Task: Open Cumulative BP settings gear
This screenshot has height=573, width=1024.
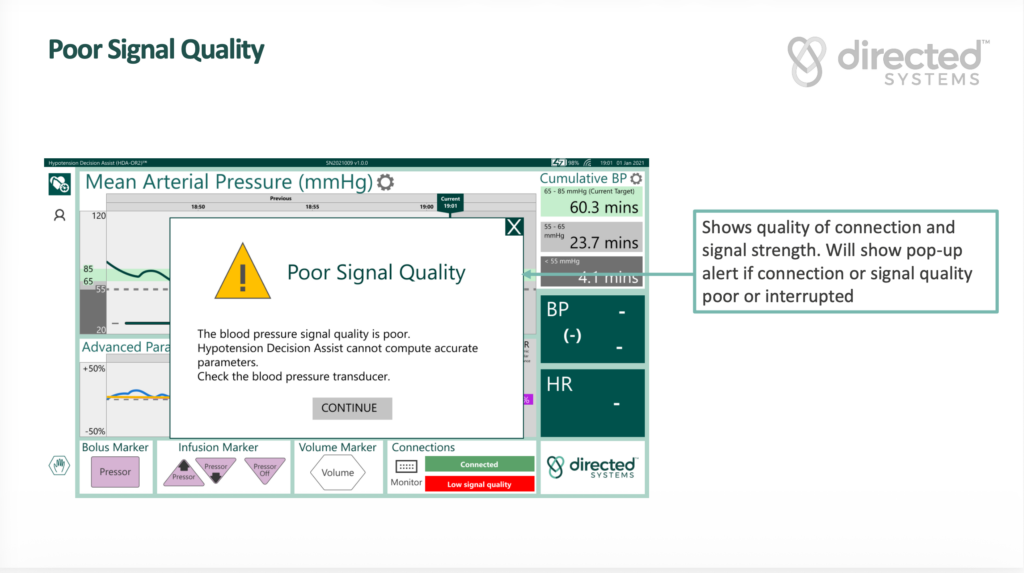Action: tap(636, 179)
